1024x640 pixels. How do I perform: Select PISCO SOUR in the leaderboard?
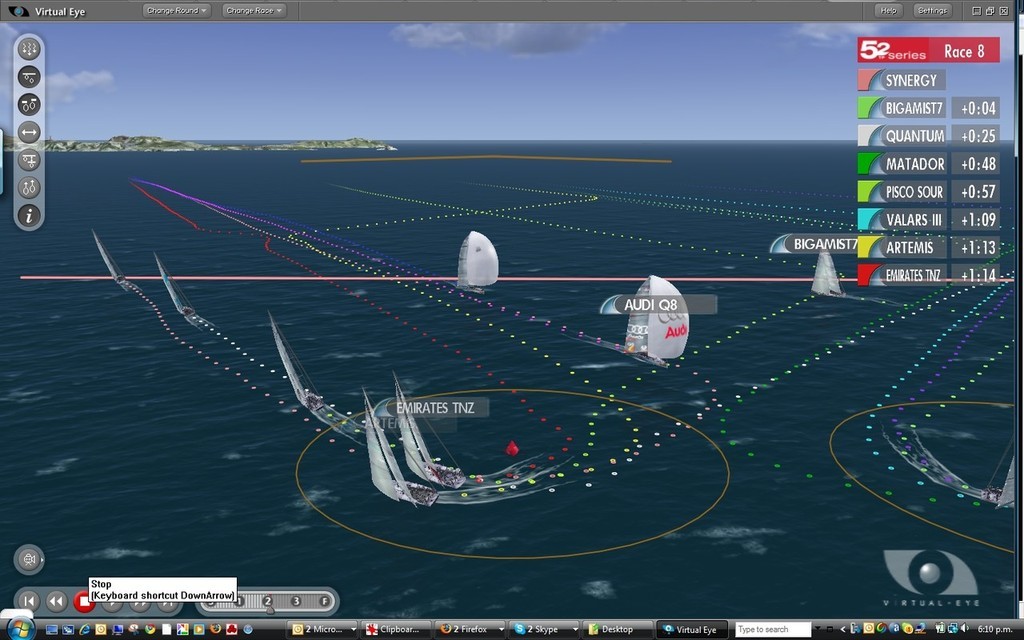[902, 192]
